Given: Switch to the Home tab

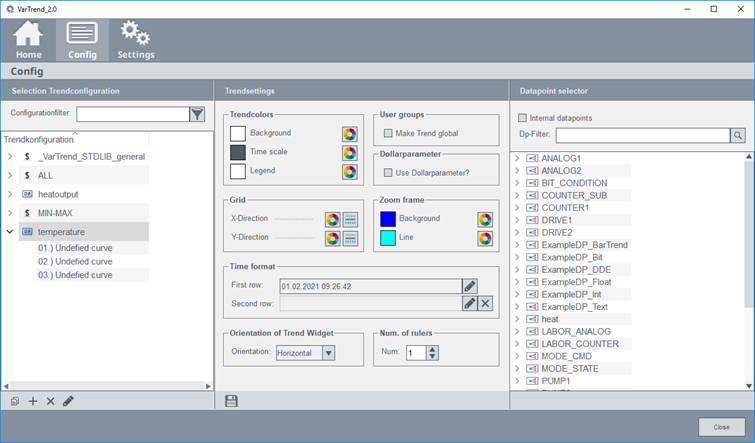Looking at the screenshot, I should coord(28,40).
